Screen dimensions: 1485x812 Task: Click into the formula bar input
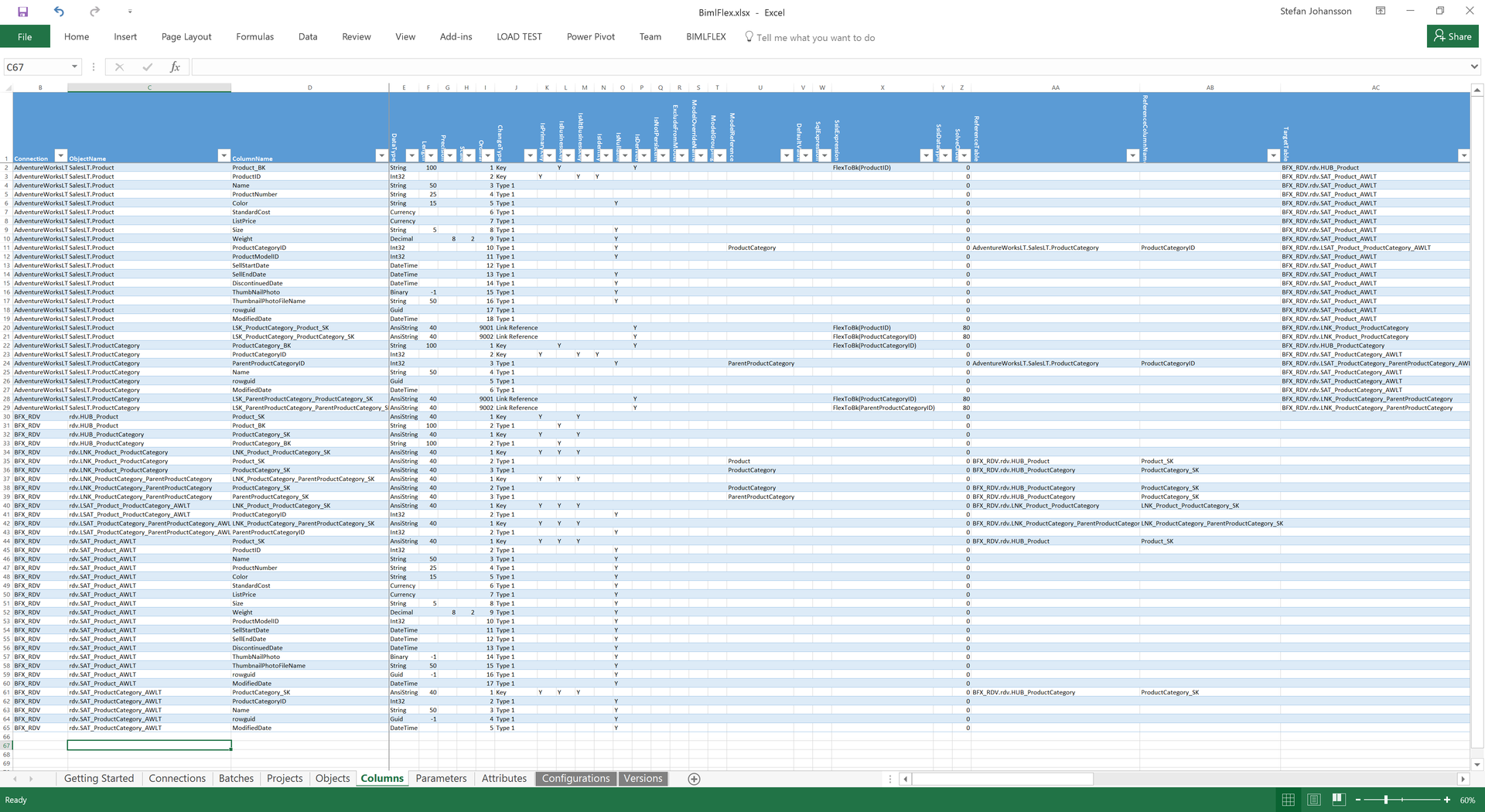point(829,67)
